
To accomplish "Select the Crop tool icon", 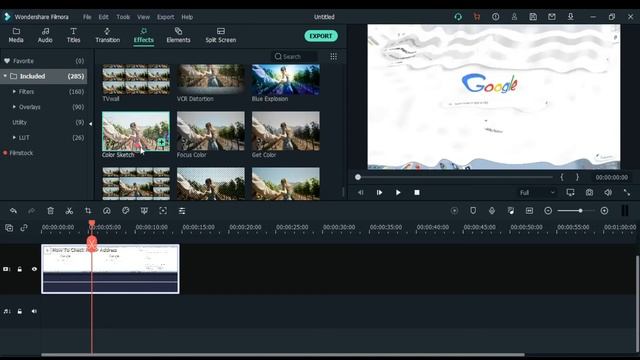I will point(88,211).
